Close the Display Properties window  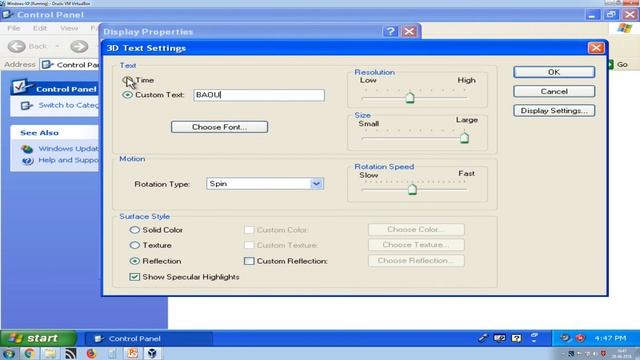tap(409, 31)
